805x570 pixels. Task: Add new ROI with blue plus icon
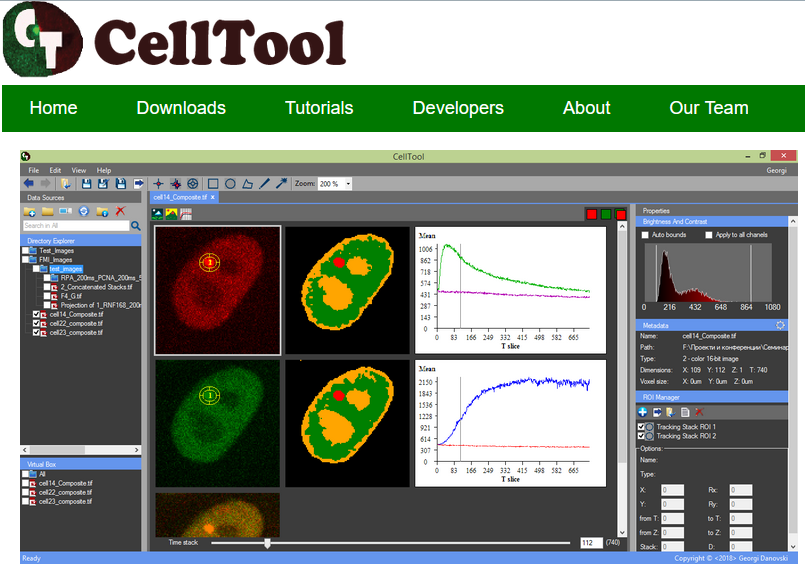pos(642,412)
